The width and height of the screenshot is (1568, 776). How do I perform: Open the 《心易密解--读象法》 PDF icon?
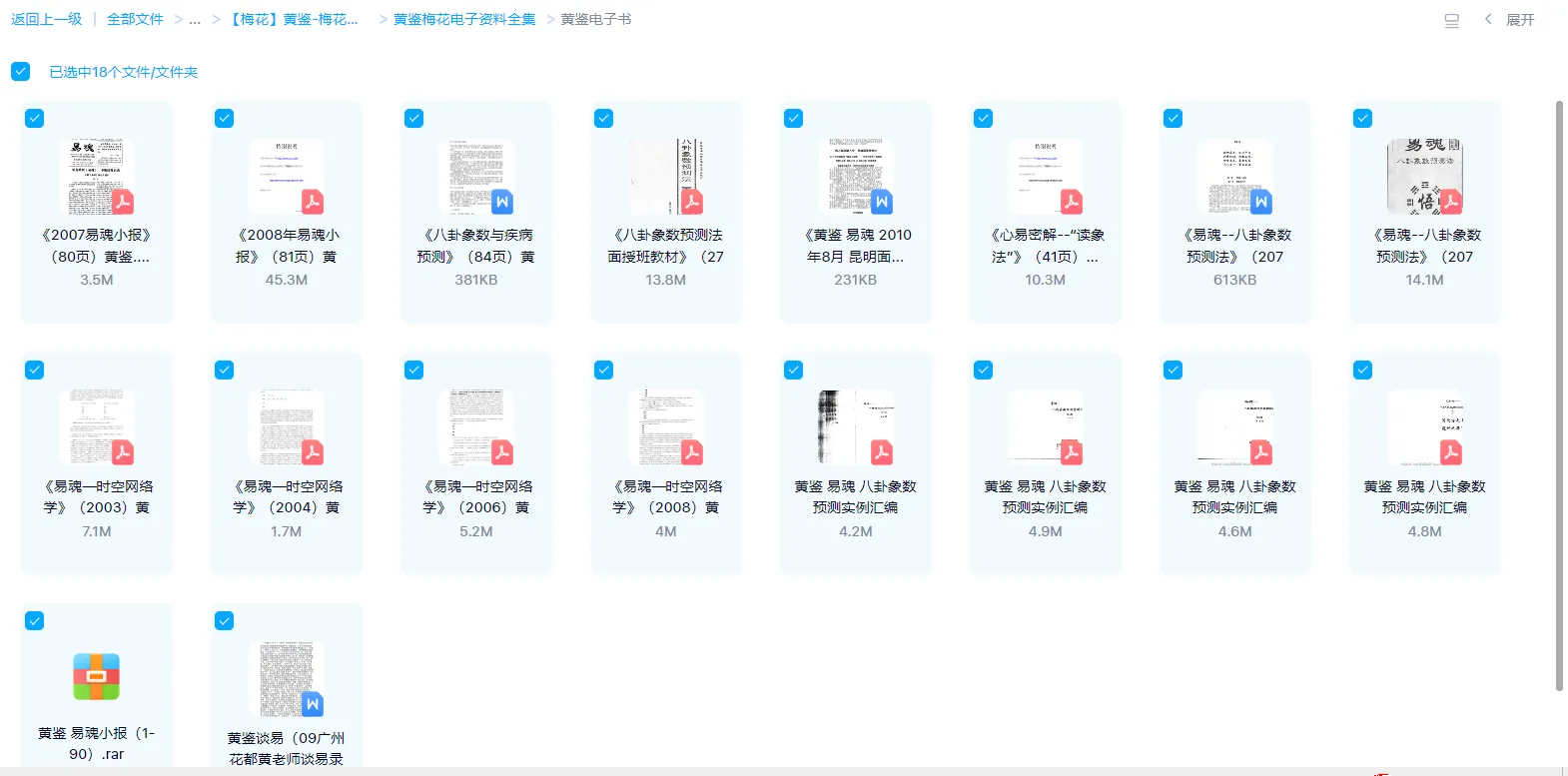(1046, 177)
